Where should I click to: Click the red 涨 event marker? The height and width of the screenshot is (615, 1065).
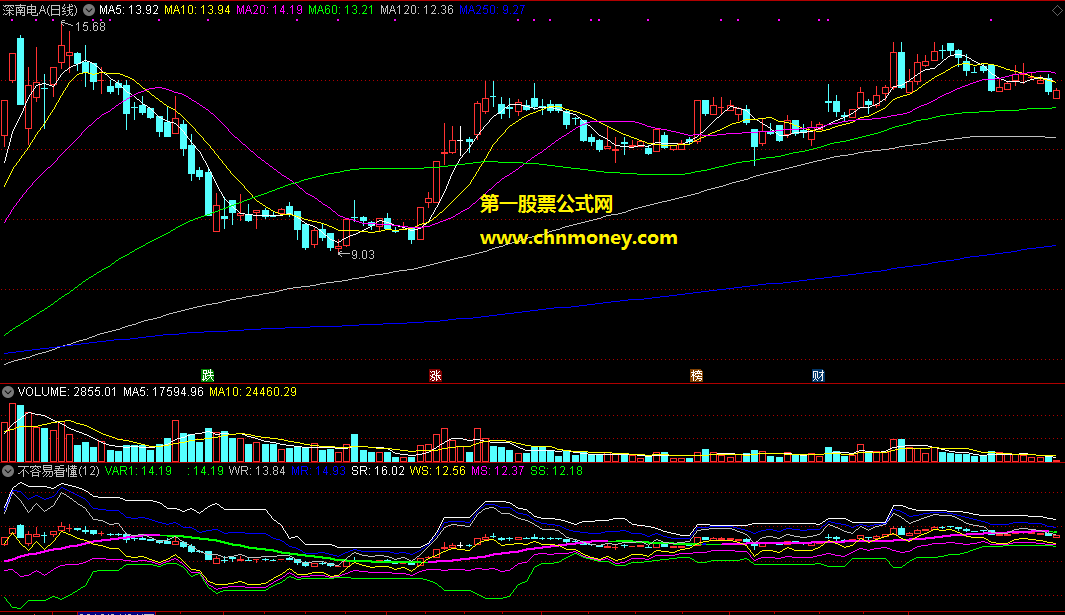click(435, 376)
